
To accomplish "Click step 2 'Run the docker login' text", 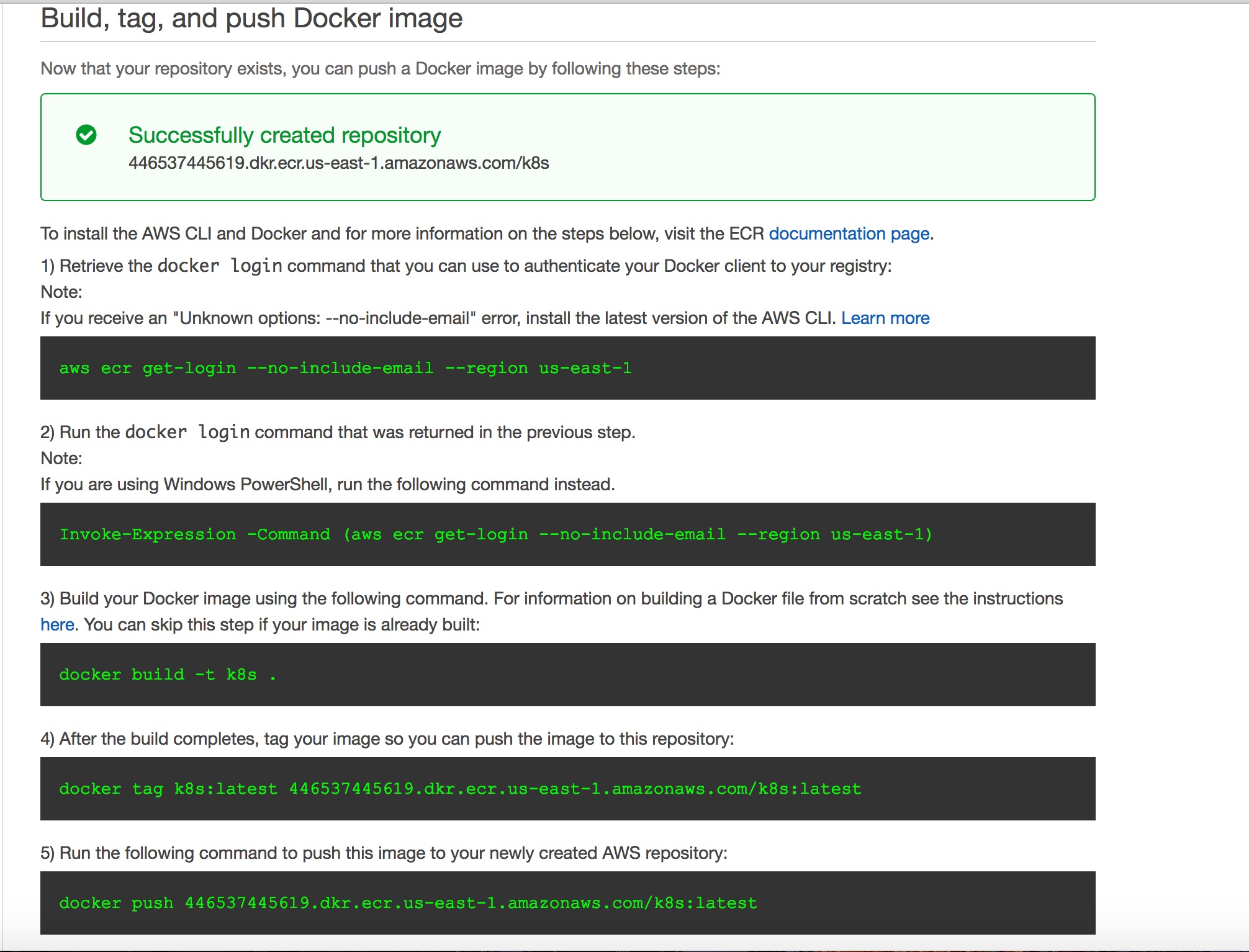I will tap(338, 432).
